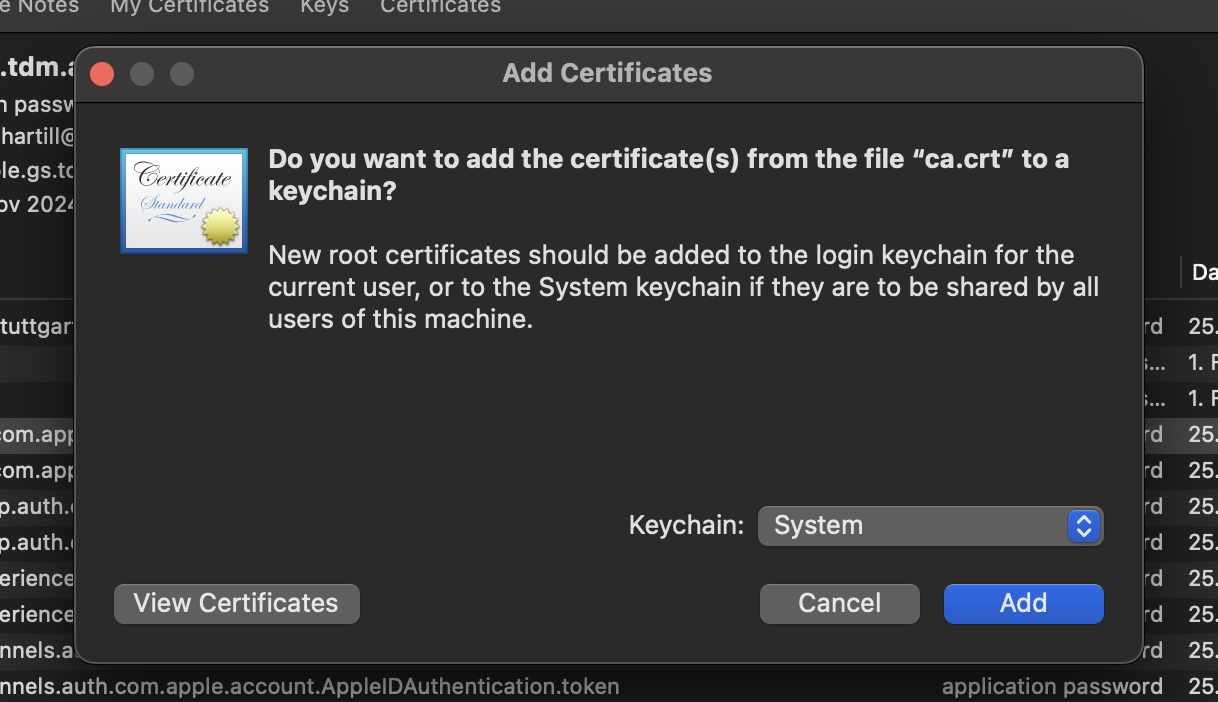Screen dimensions: 1218x702
Task: Click the "application password" kind cell
Action: [1052, 687]
